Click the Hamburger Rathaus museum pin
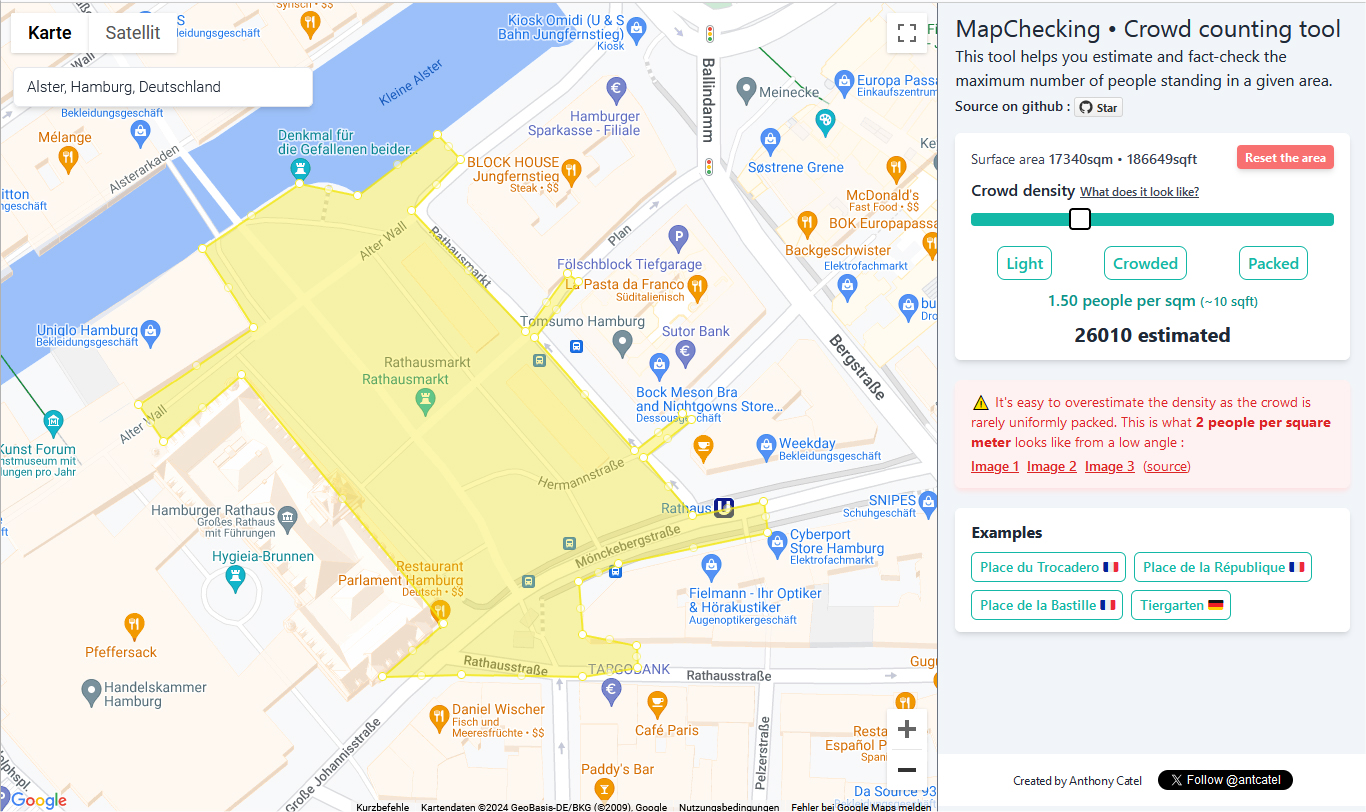The width and height of the screenshot is (1366, 812). [x=288, y=517]
